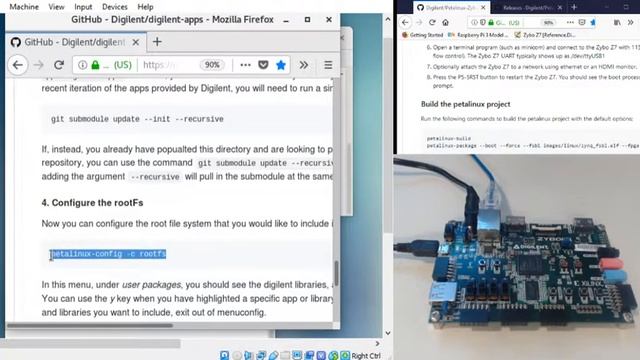The width and height of the screenshot is (640, 360).
Task: Click the highlighted petalinux-config -c rootfs command
Action: (108, 254)
